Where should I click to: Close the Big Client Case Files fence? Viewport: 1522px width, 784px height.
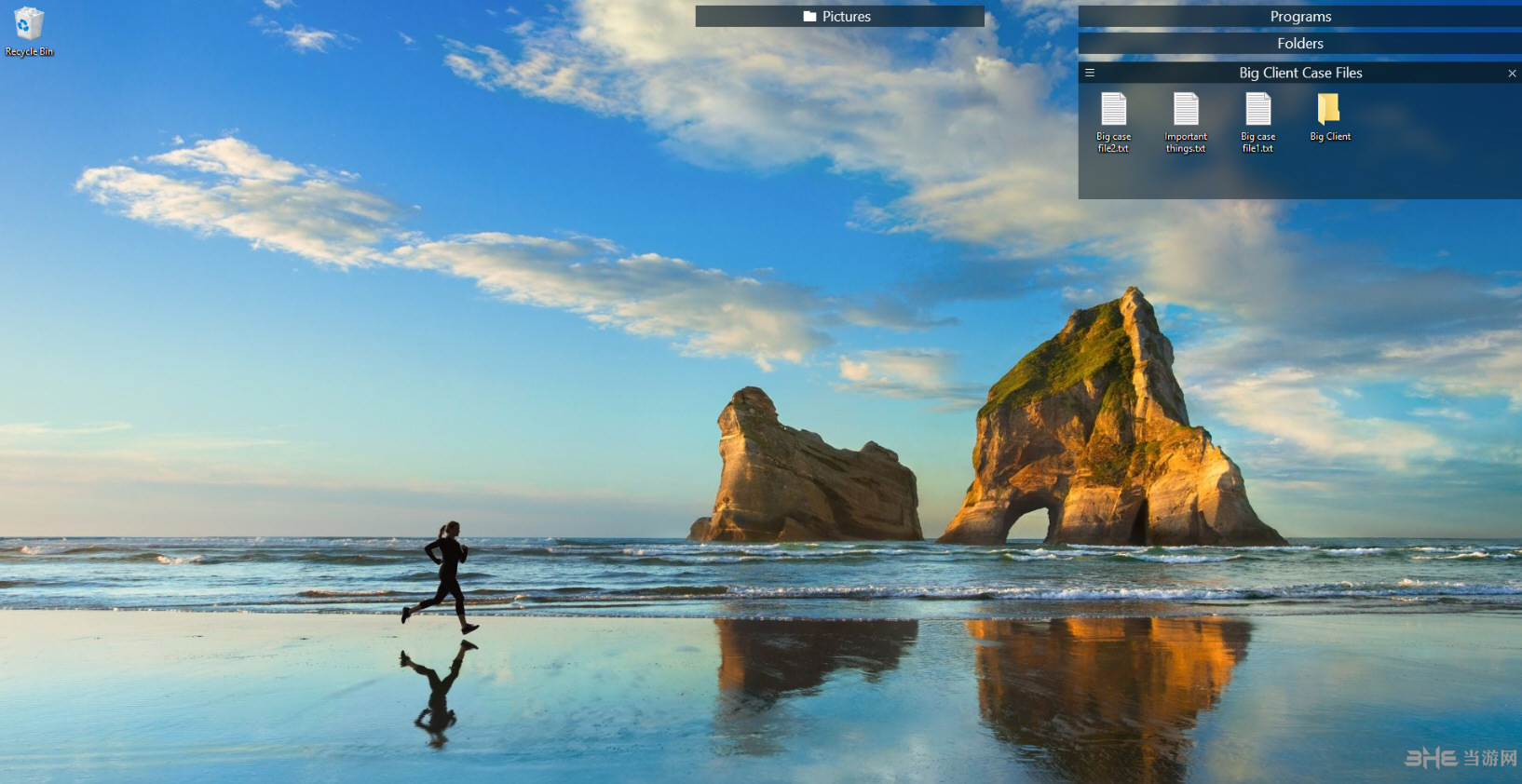pos(1512,74)
